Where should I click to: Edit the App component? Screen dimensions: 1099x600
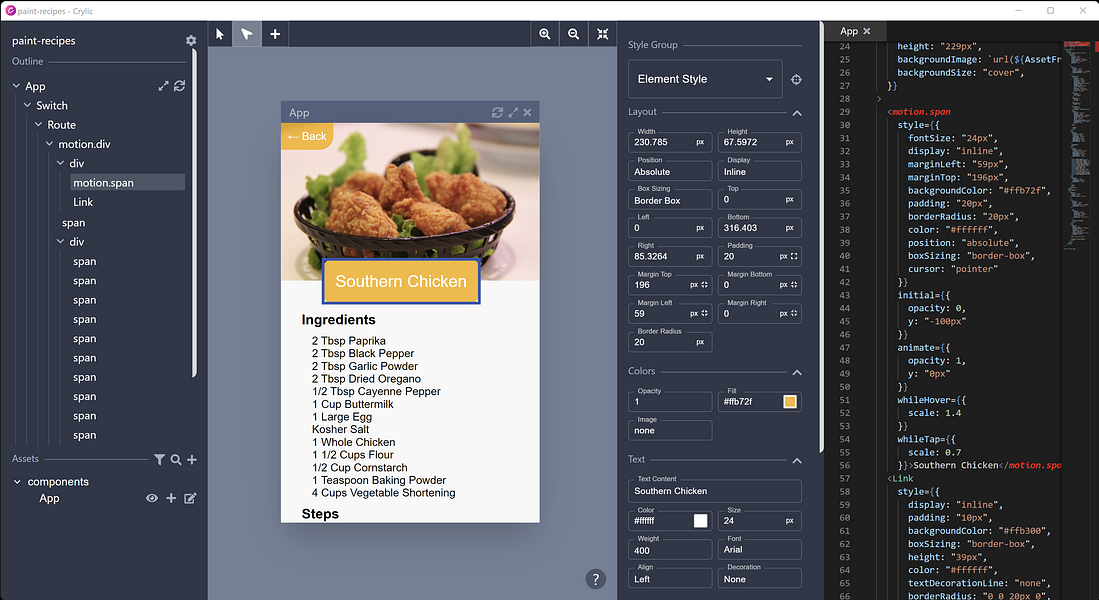pyautogui.click(x=190, y=498)
